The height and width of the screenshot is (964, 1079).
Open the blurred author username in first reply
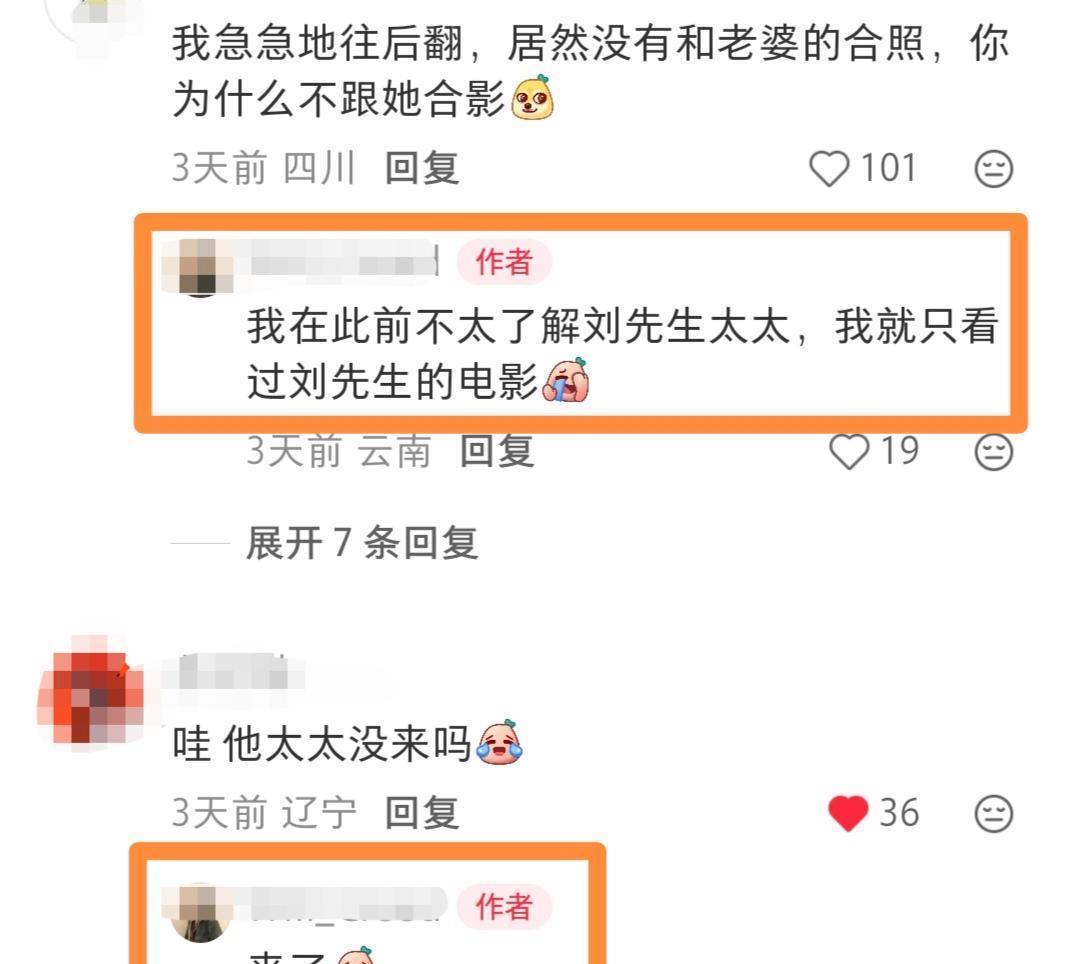(x=343, y=262)
